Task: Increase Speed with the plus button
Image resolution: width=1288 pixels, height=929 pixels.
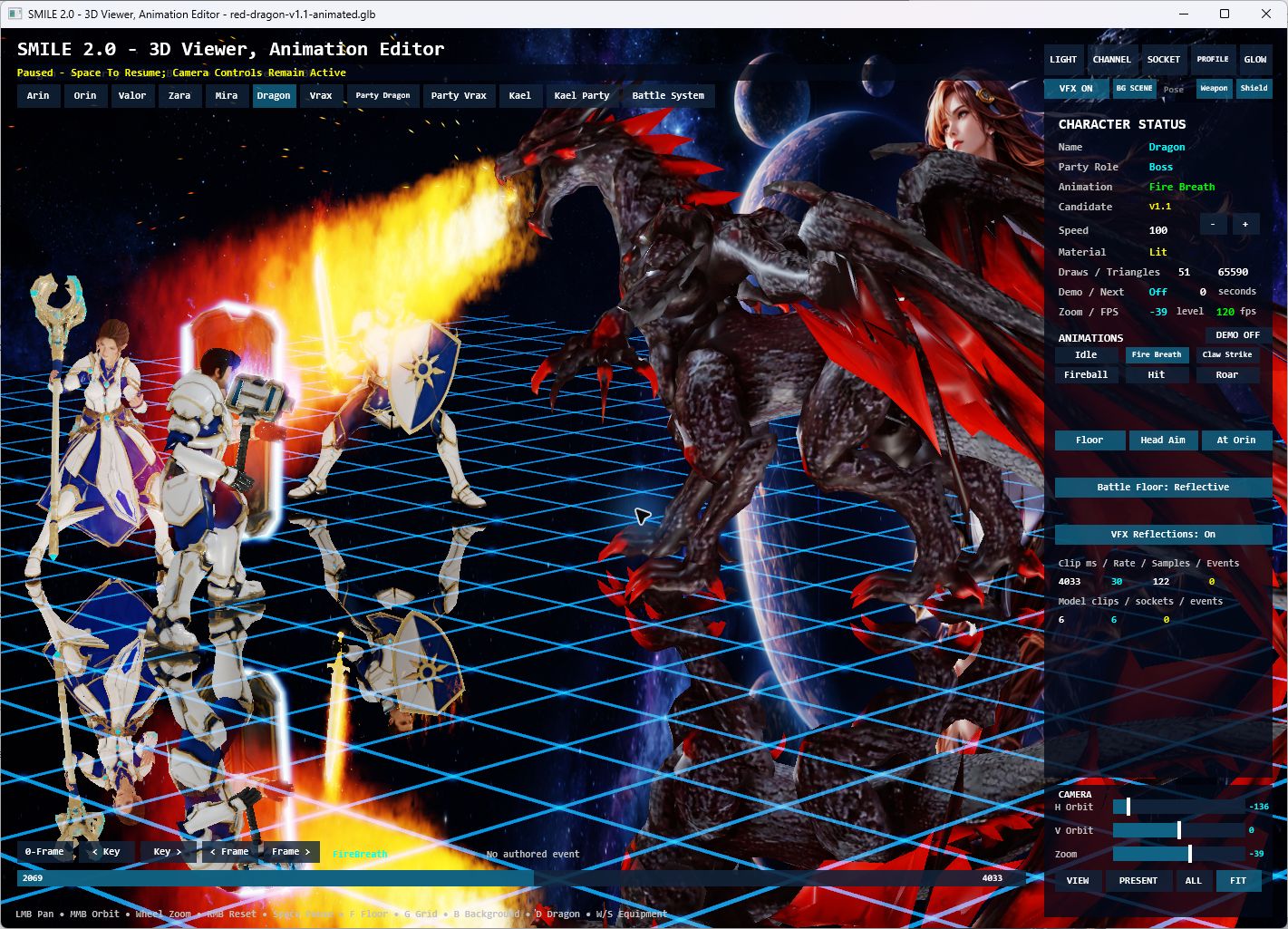Action: [1245, 224]
